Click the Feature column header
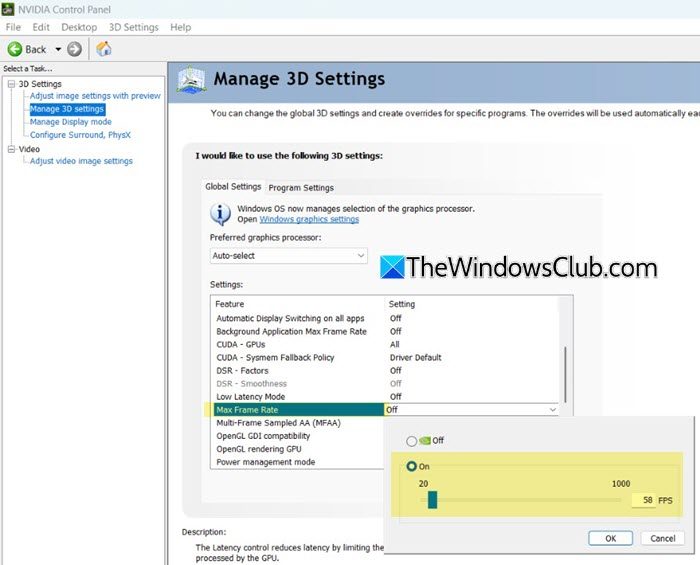The width and height of the screenshot is (700, 565). pos(229,304)
